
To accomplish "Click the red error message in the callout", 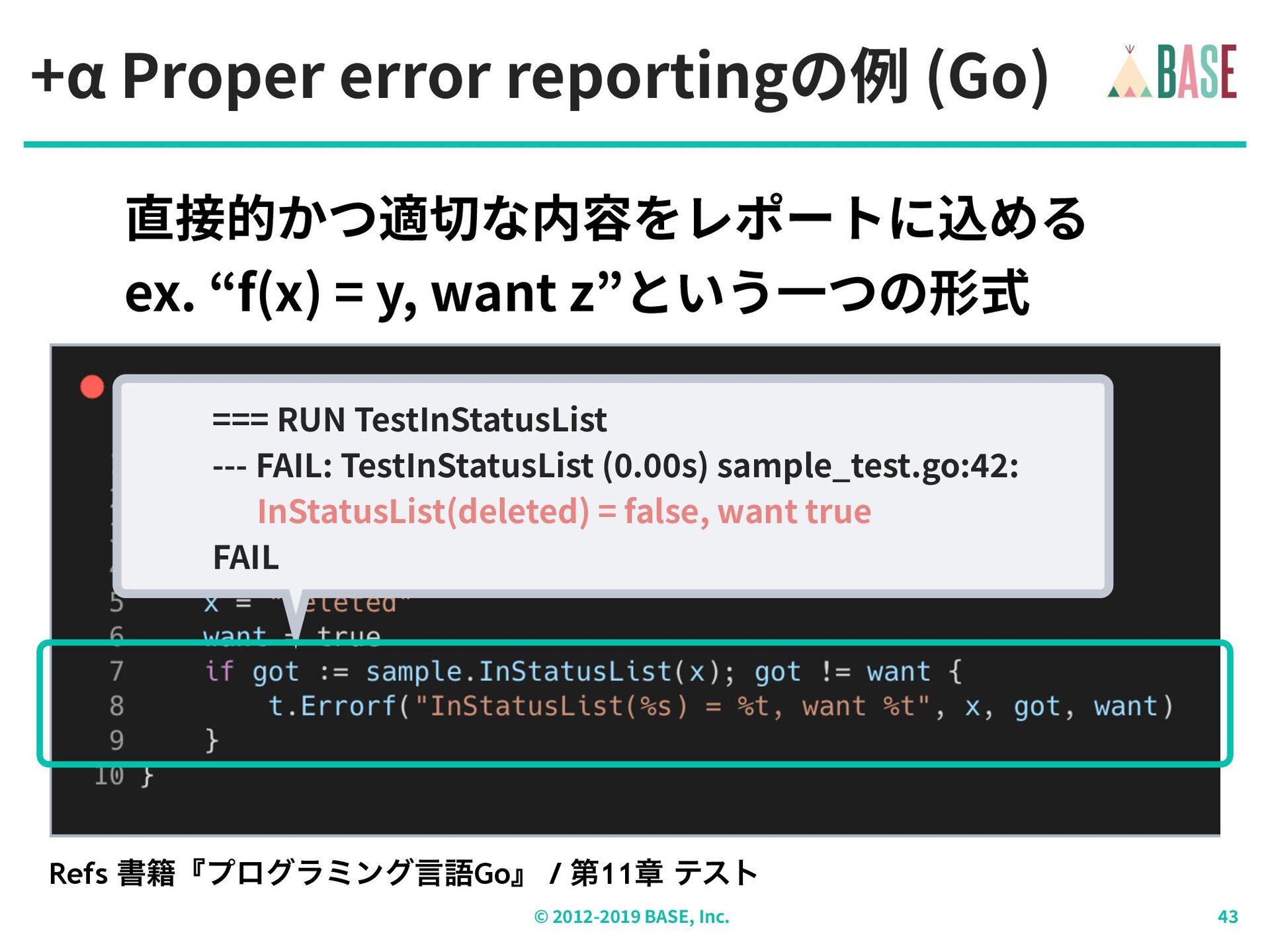I will [x=564, y=511].
